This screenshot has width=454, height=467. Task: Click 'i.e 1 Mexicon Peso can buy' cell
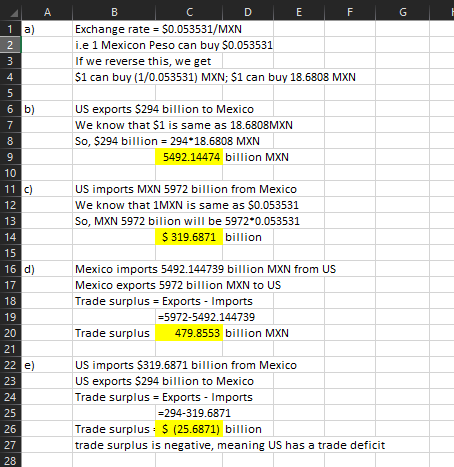click(x=174, y=45)
